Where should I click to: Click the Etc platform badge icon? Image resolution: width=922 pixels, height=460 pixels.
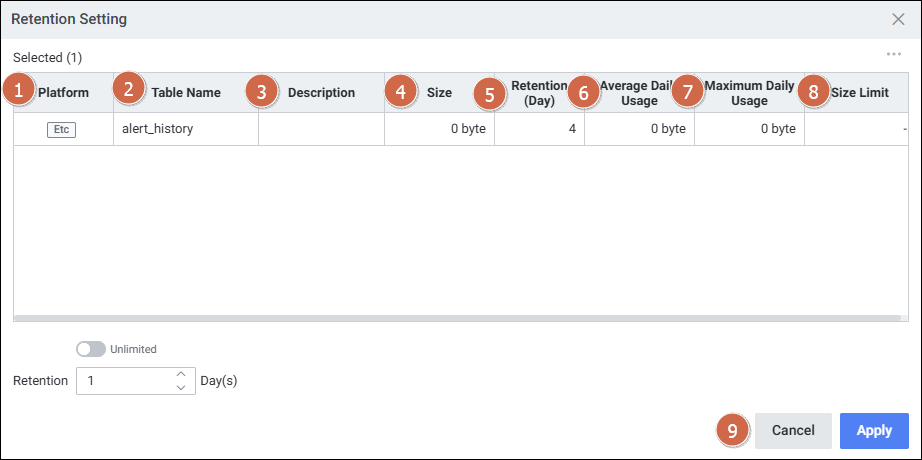coord(62,129)
